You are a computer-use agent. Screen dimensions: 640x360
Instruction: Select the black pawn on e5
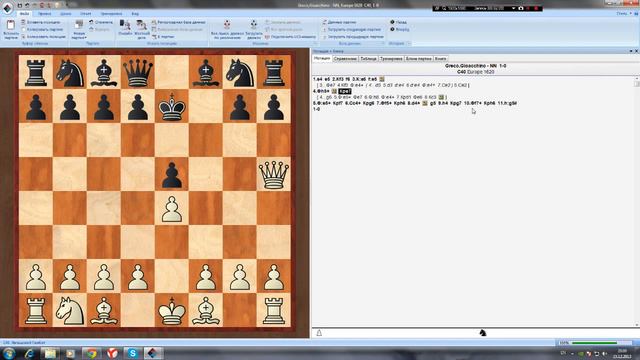pos(172,174)
